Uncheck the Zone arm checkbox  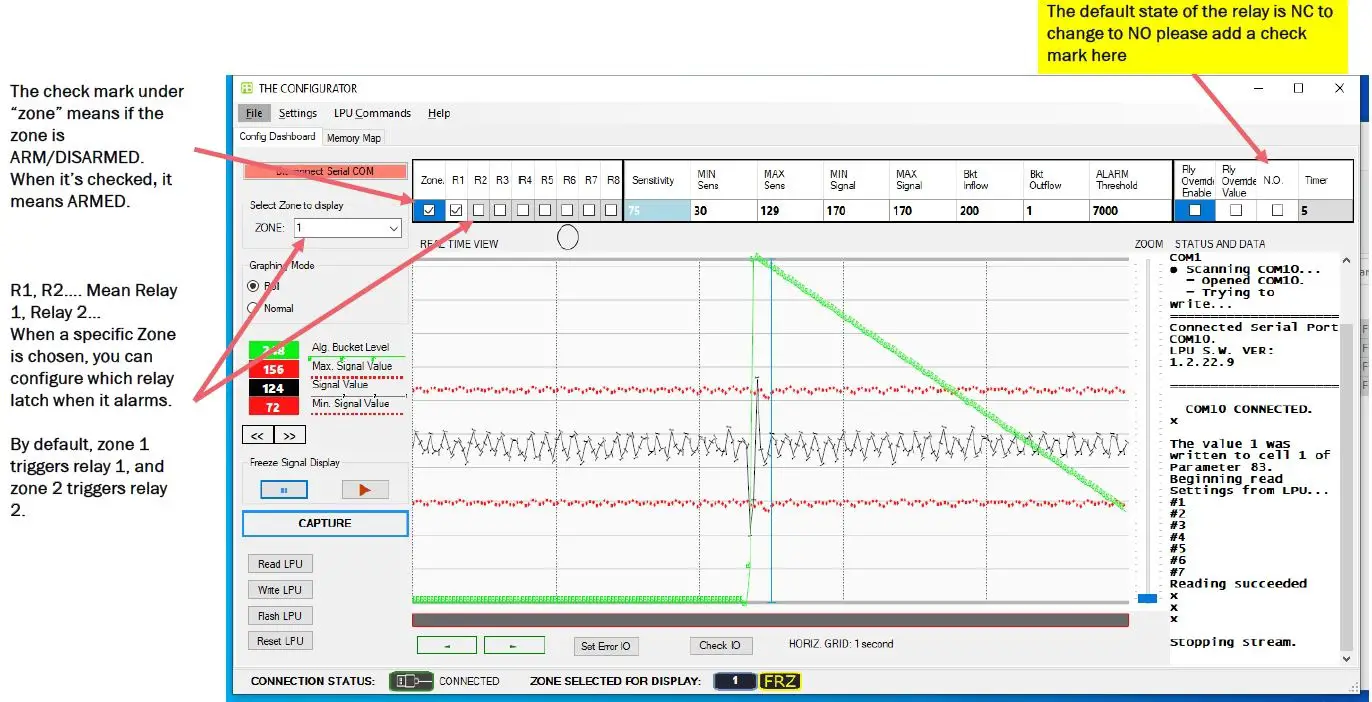coord(428,210)
